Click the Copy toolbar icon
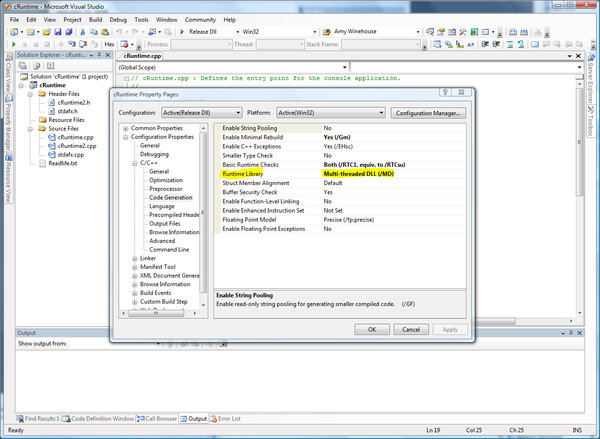Viewport: 600px width, 439px height. click(x=94, y=32)
